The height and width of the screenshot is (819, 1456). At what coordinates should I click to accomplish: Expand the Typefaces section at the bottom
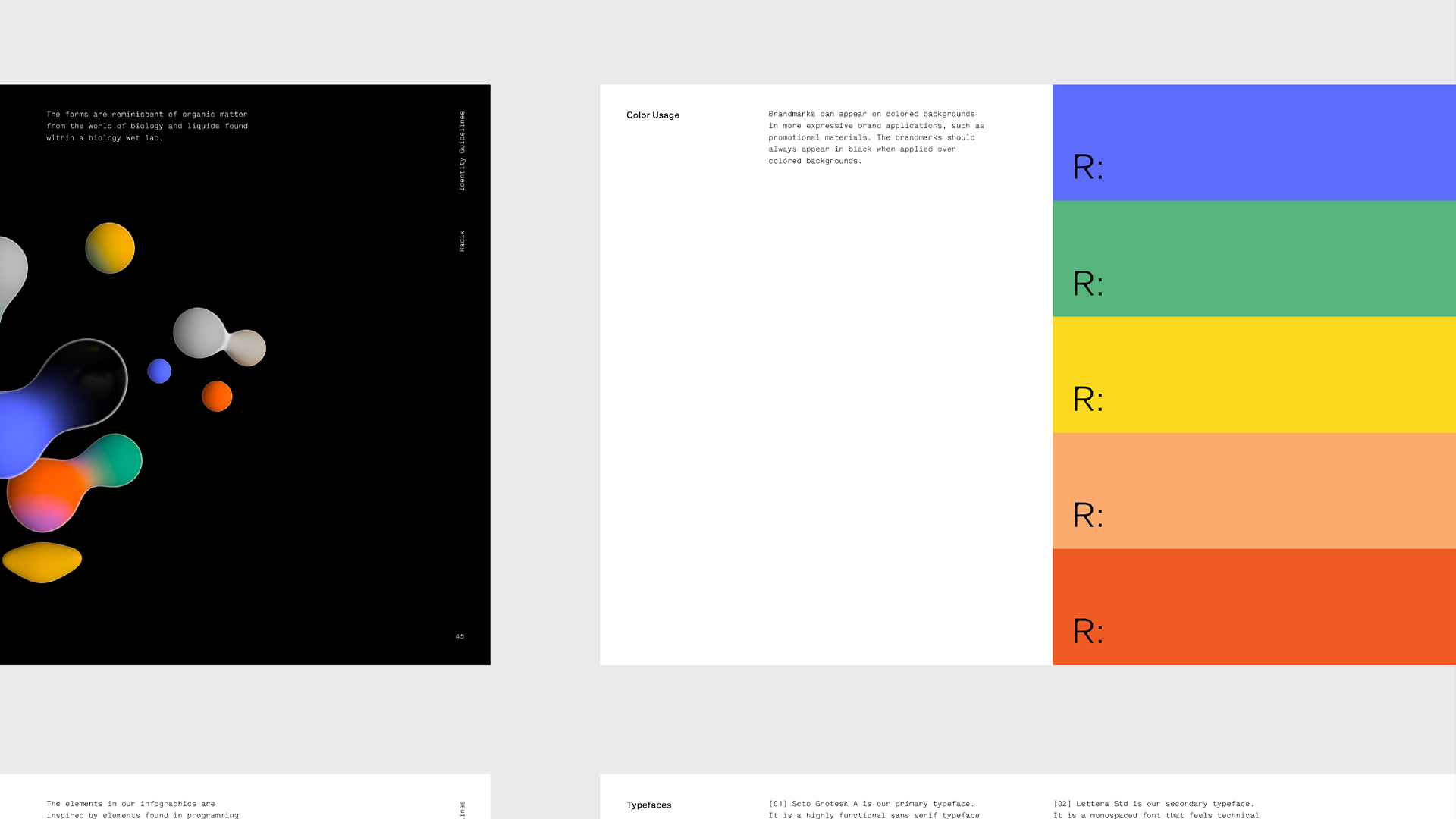pyautogui.click(x=648, y=805)
